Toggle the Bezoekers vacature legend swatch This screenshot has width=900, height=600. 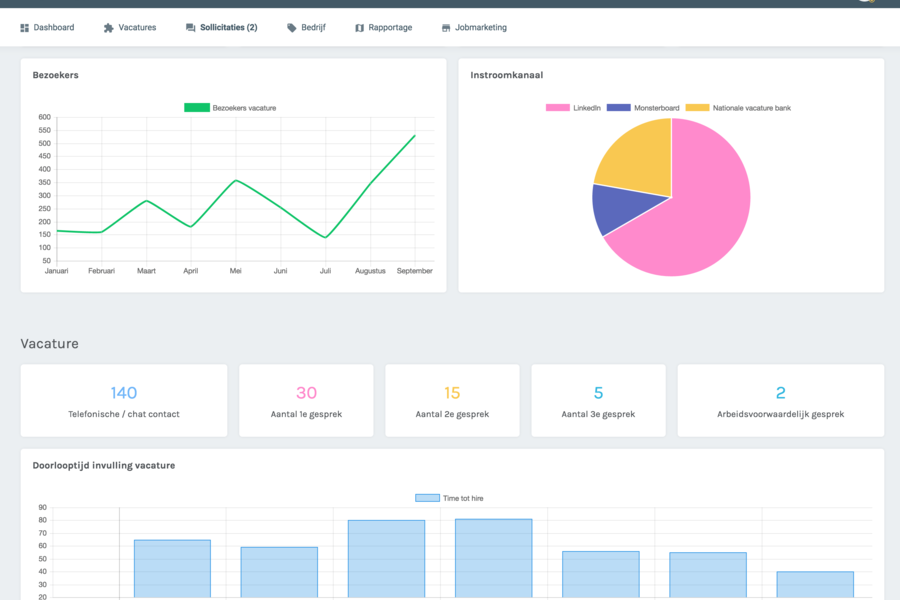click(197, 107)
